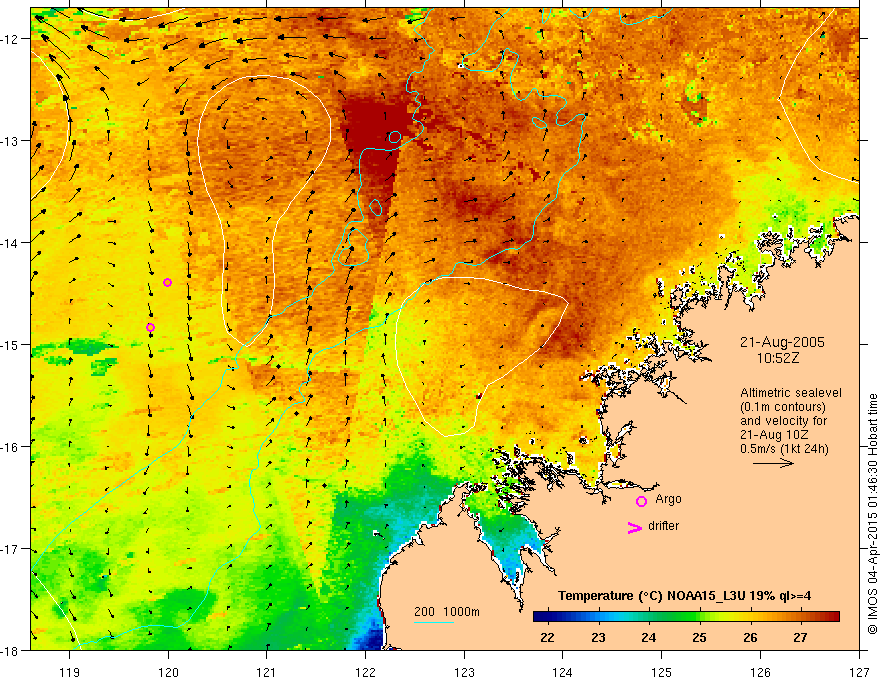Click the vertical IMOS copyright timestamp text
This screenshot has height=680, width=880.
coord(872,514)
